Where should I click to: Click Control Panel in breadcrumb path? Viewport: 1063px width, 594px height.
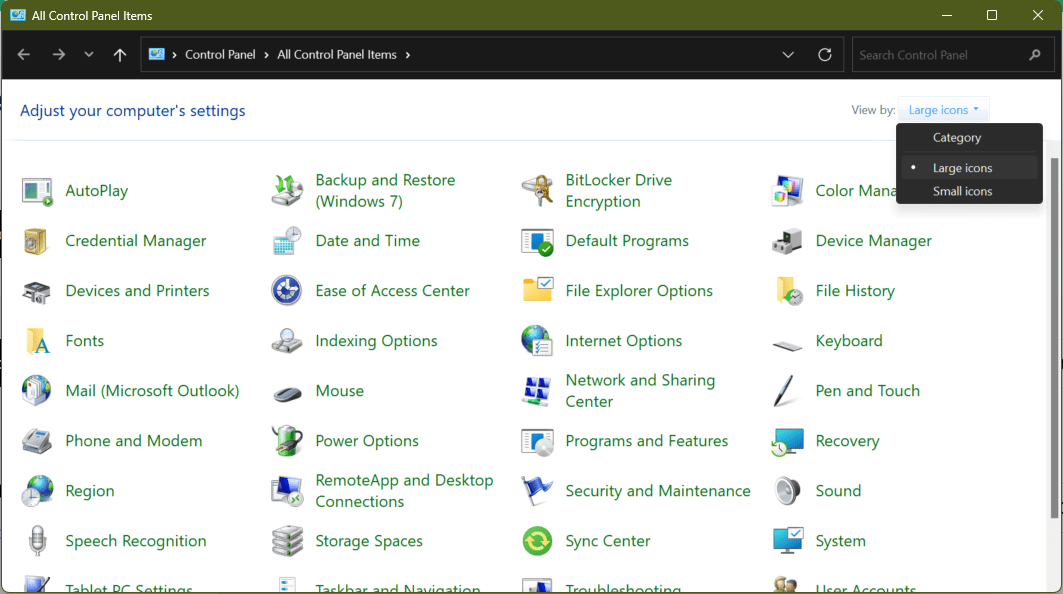(x=220, y=55)
